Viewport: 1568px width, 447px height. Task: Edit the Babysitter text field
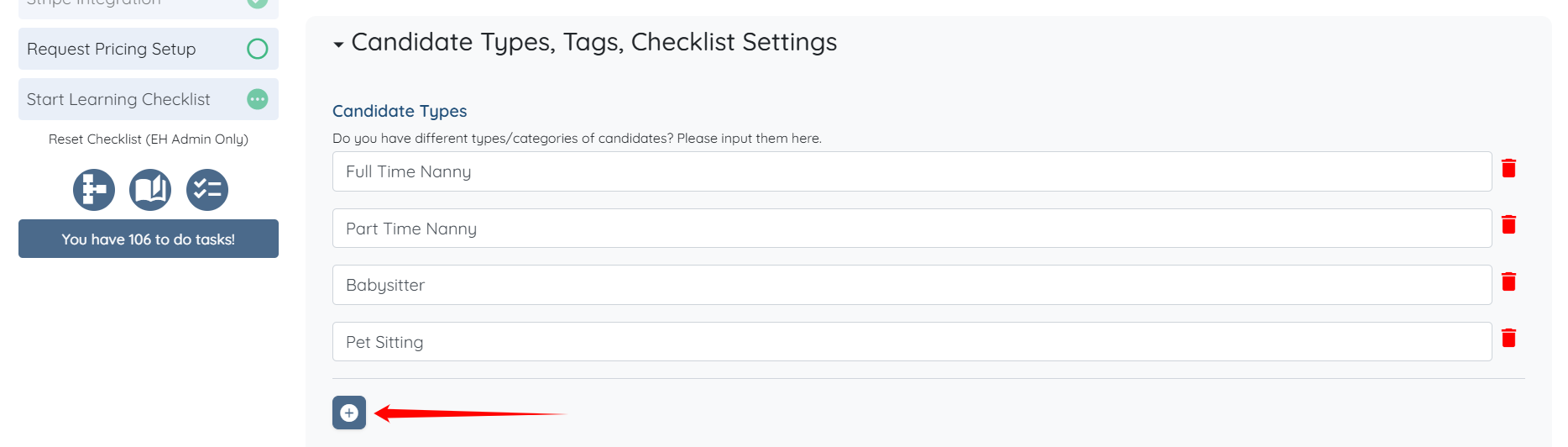tap(912, 285)
